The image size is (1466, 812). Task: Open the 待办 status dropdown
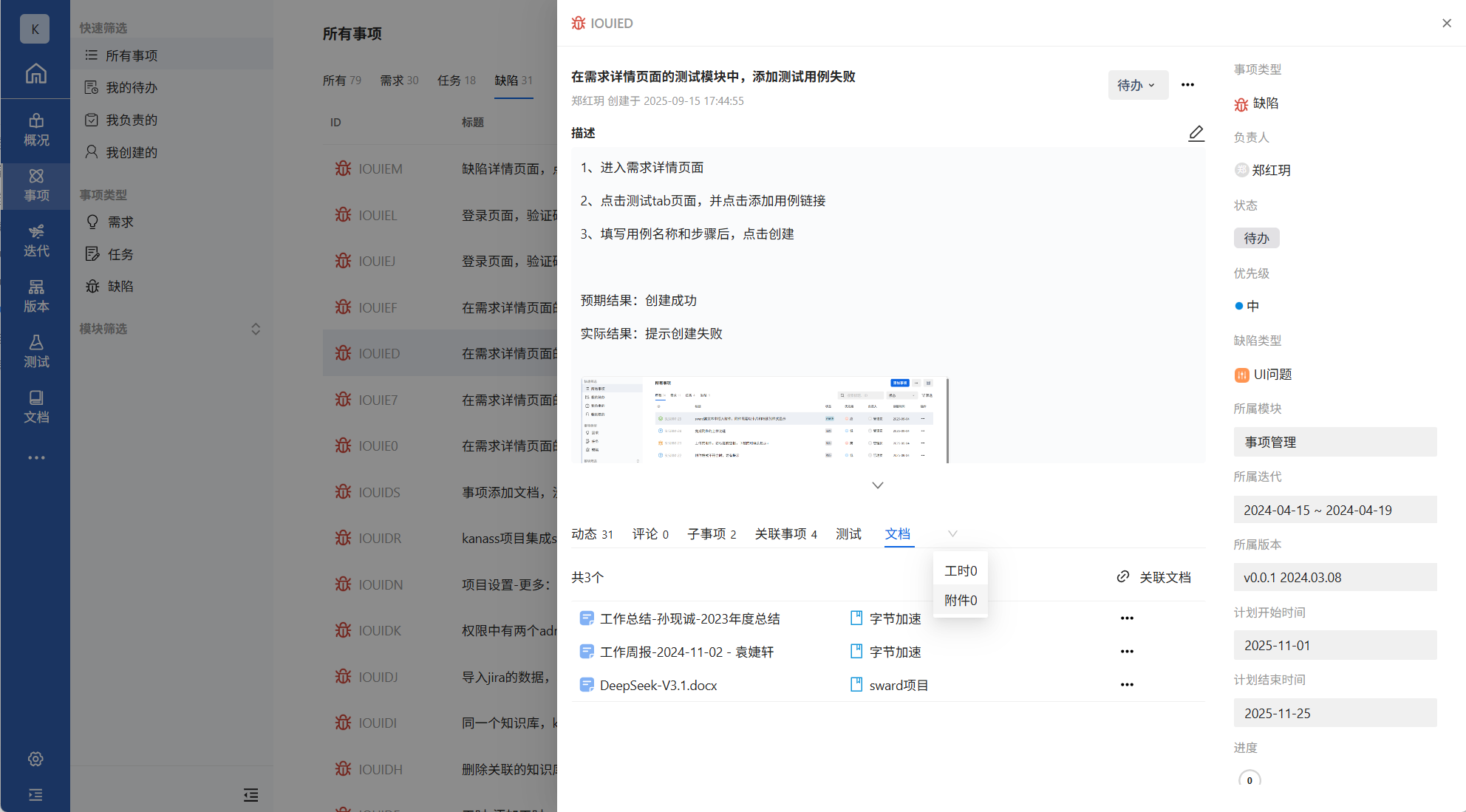tap(1137, 85)
